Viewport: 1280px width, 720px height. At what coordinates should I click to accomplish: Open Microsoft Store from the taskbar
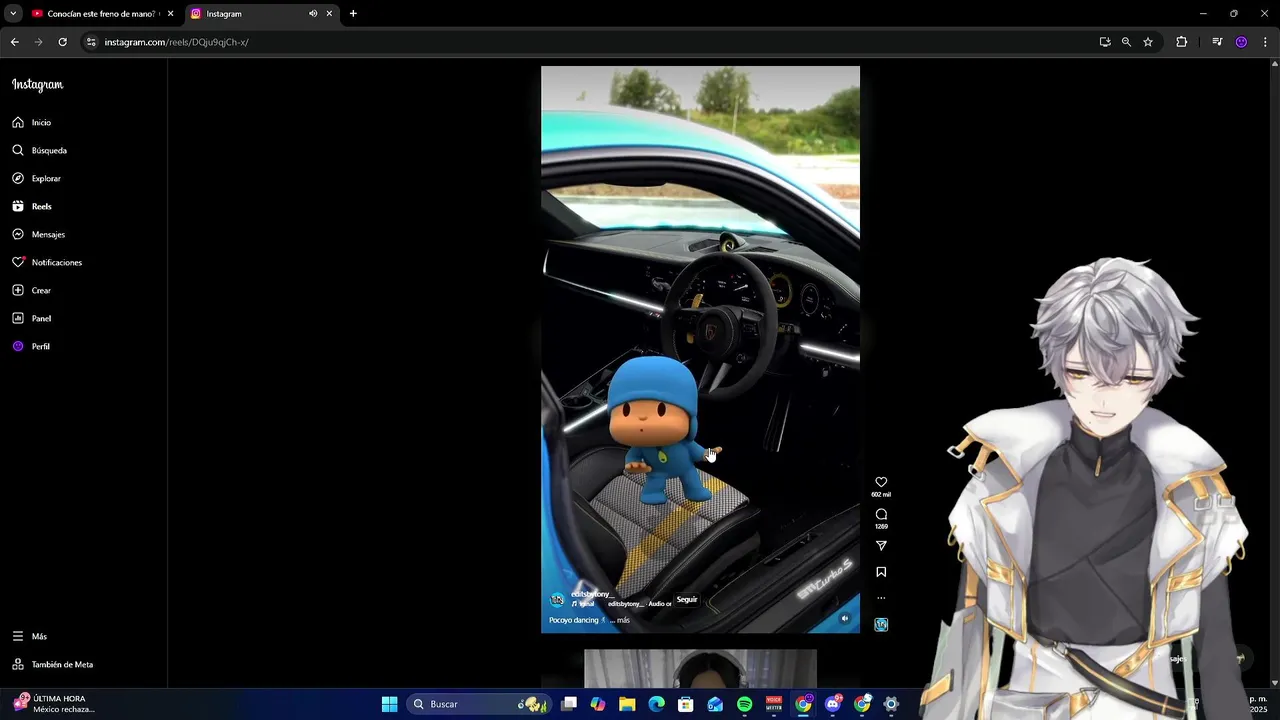(686, 704)
